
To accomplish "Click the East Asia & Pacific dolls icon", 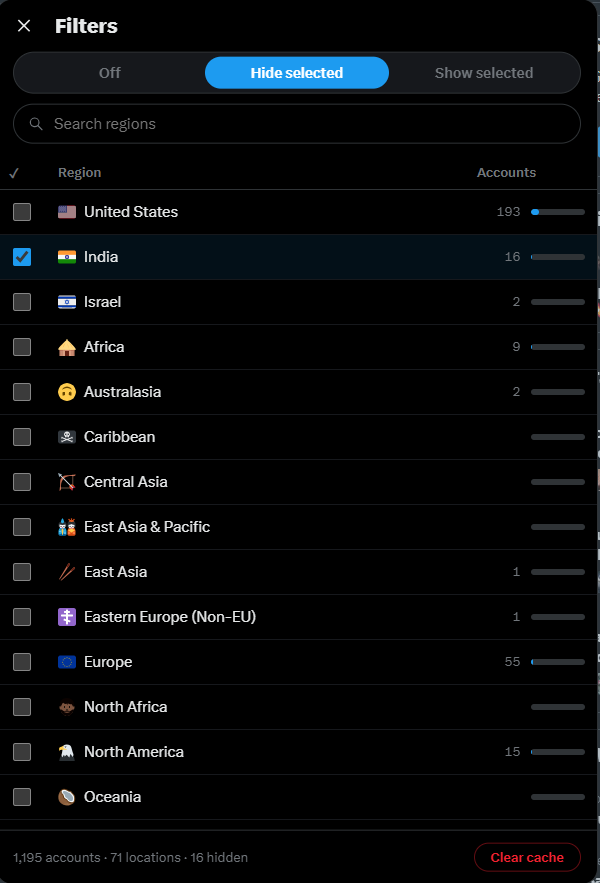I will pos(67,527).
